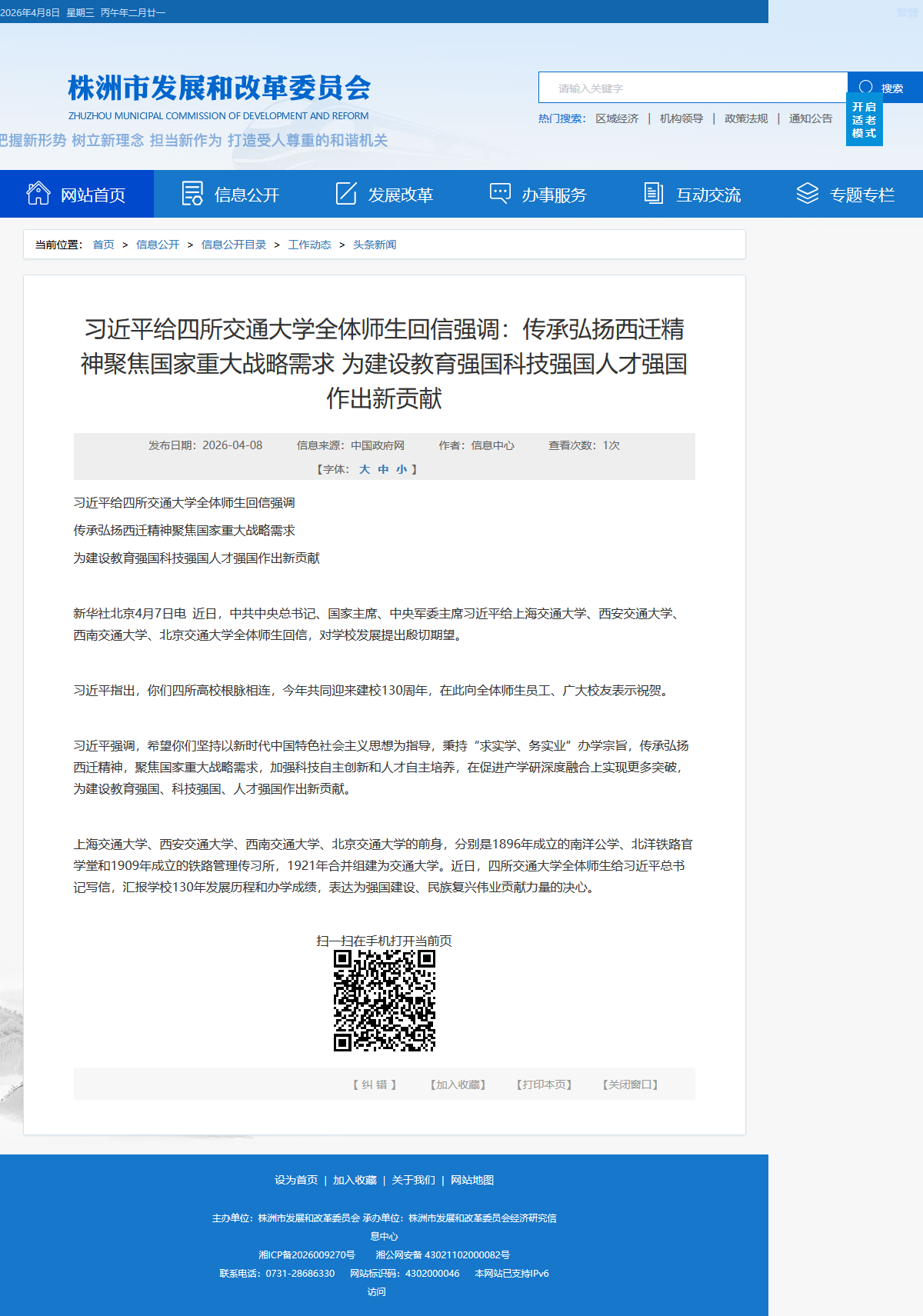
Task: Click 加入收藏 below the article
Action: click(458, 1084)
